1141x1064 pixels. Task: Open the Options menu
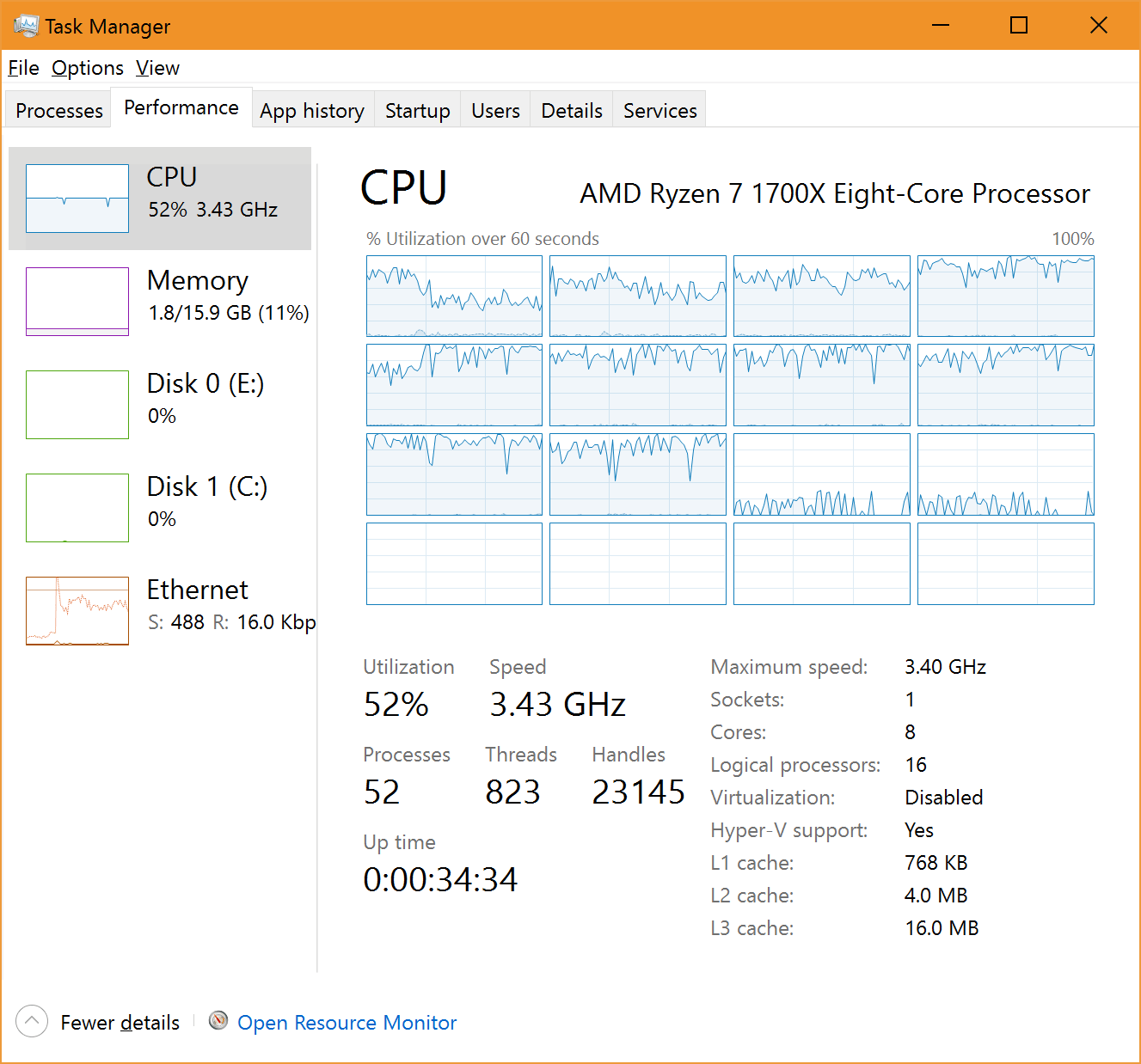coord(88,68)
